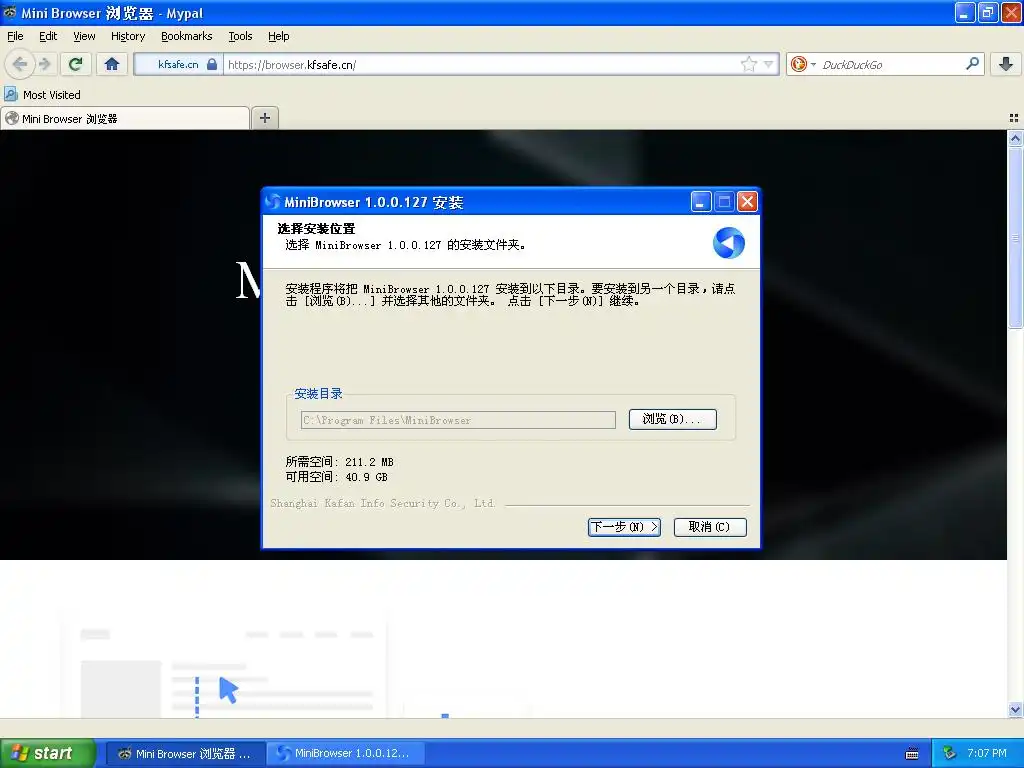Screen dimensions: 1024x768
Task: Minimize the MiniBrowser installer dialog
Action: (701, 202)
